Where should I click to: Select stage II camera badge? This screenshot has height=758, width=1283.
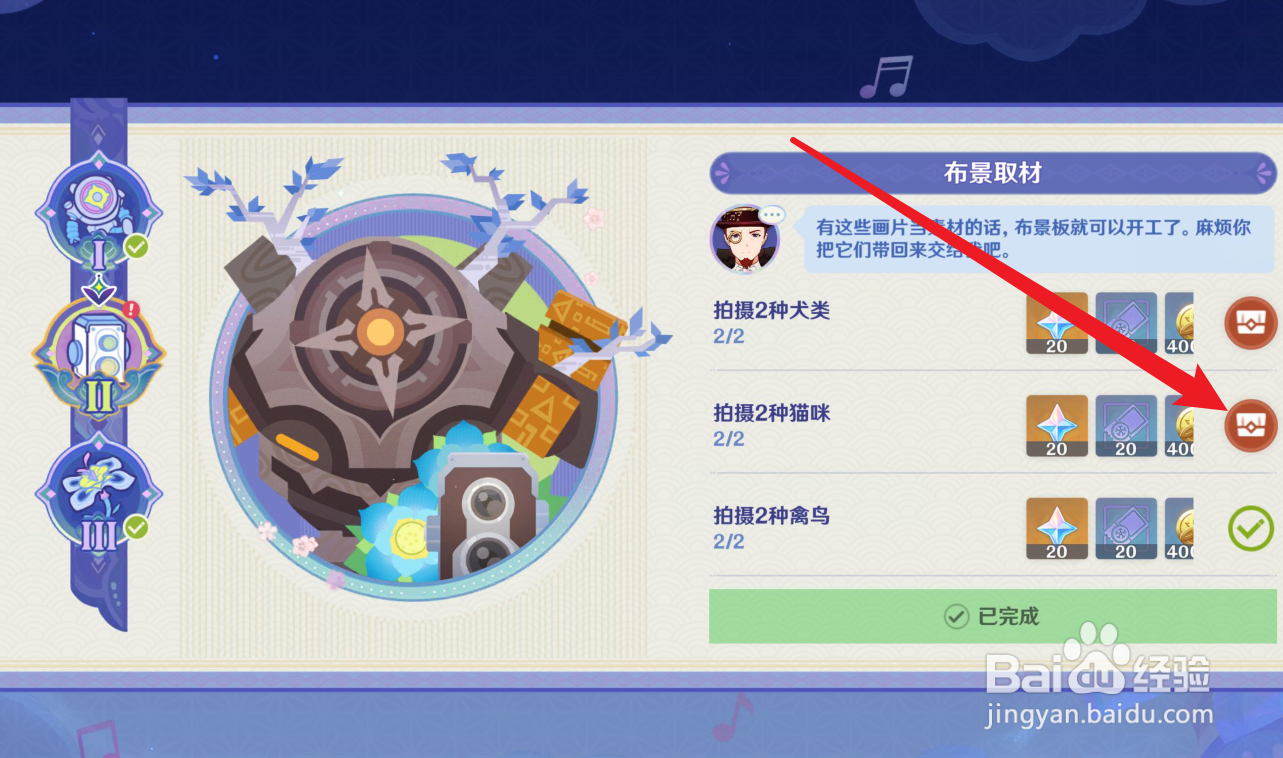click(97, 356)
